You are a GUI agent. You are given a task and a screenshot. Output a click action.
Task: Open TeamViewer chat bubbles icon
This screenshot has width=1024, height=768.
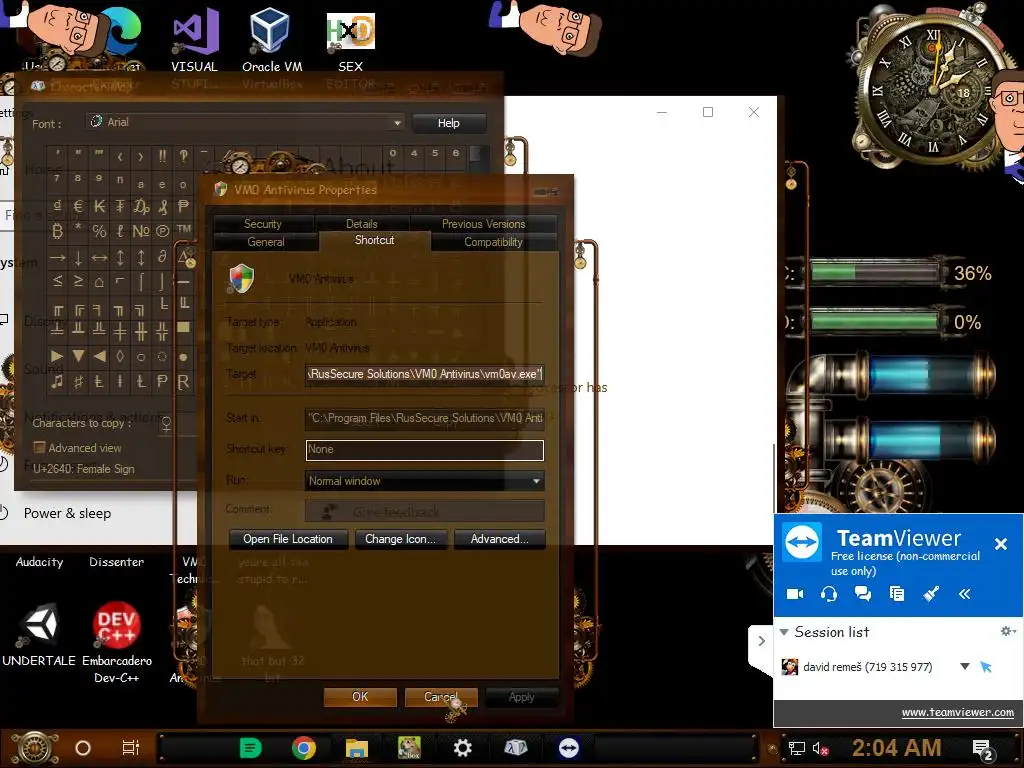coord(863,594)
